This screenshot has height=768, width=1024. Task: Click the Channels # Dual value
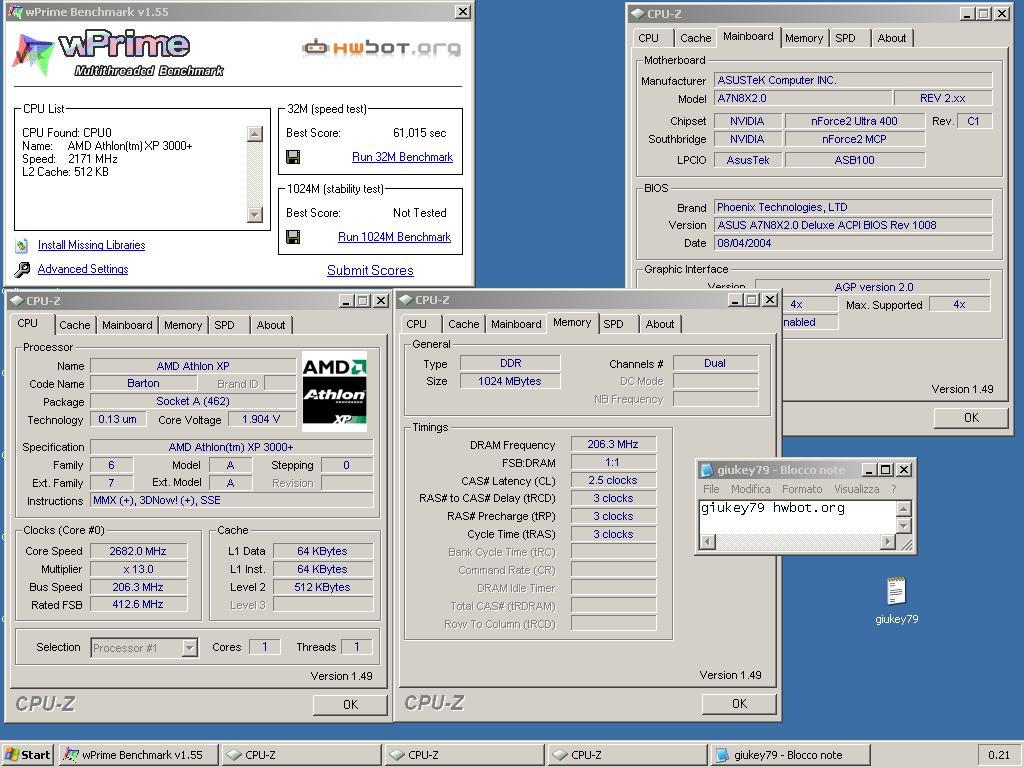715,363
